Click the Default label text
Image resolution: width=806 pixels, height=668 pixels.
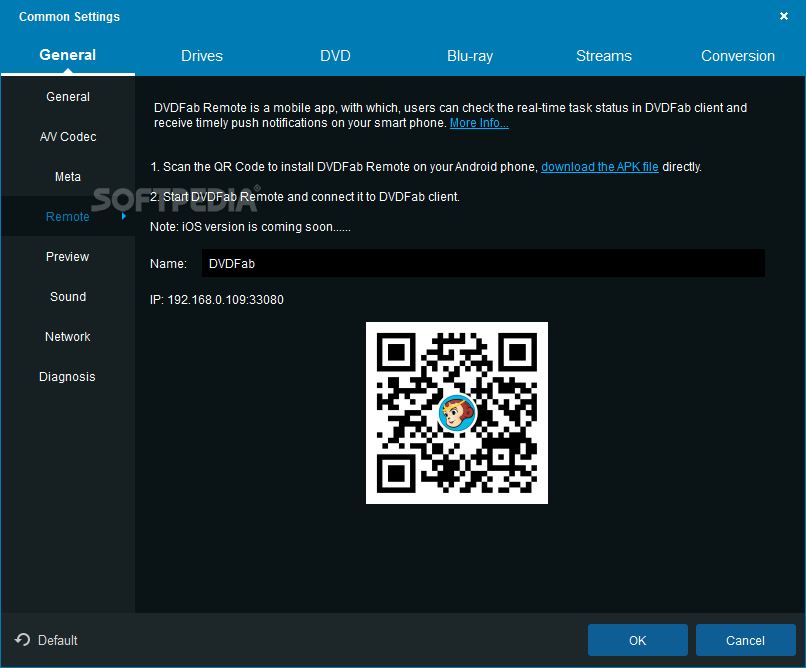pos(58,640)
